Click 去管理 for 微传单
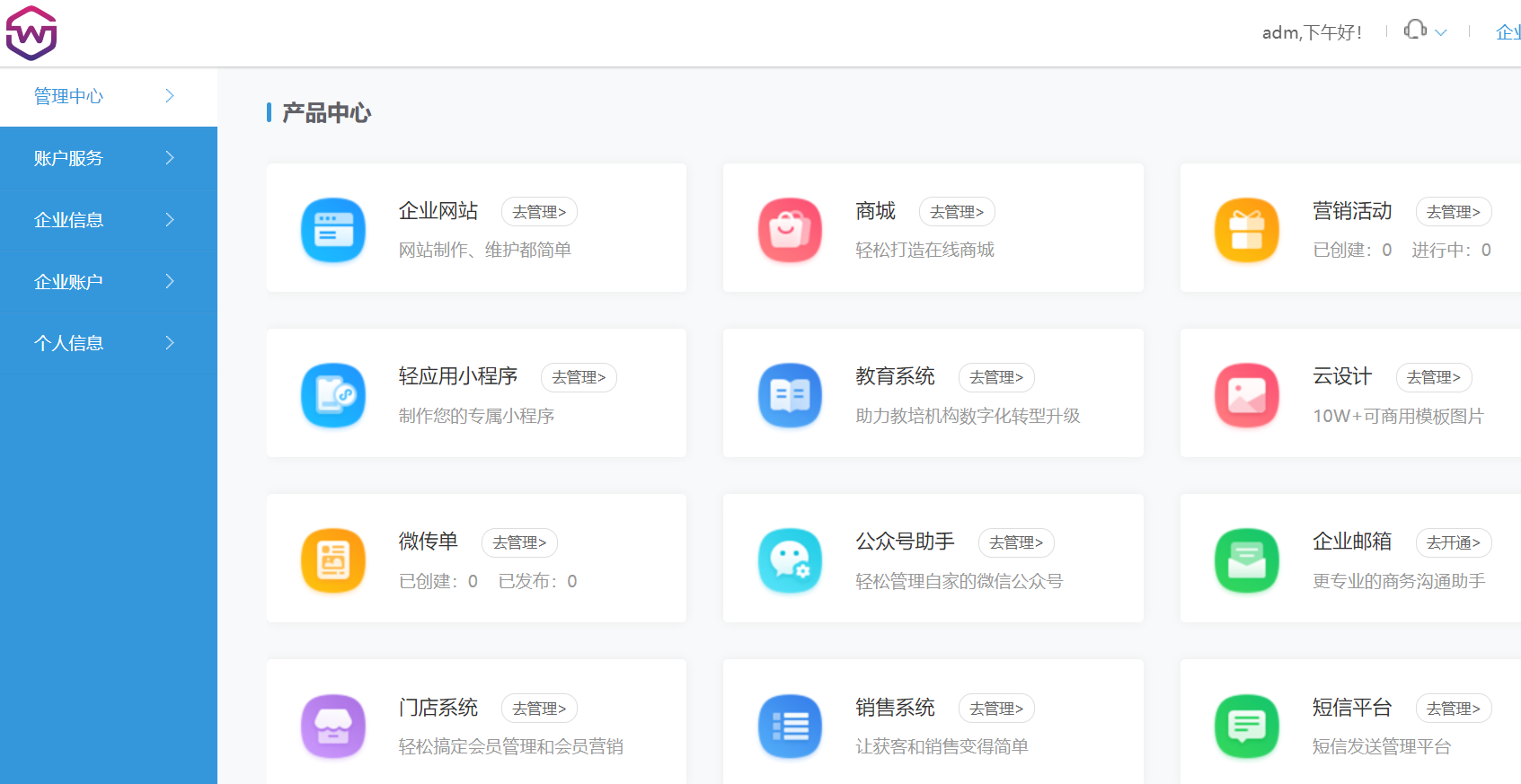The image size is (1521, 784). pyautogui.click(x=519, y=542)
